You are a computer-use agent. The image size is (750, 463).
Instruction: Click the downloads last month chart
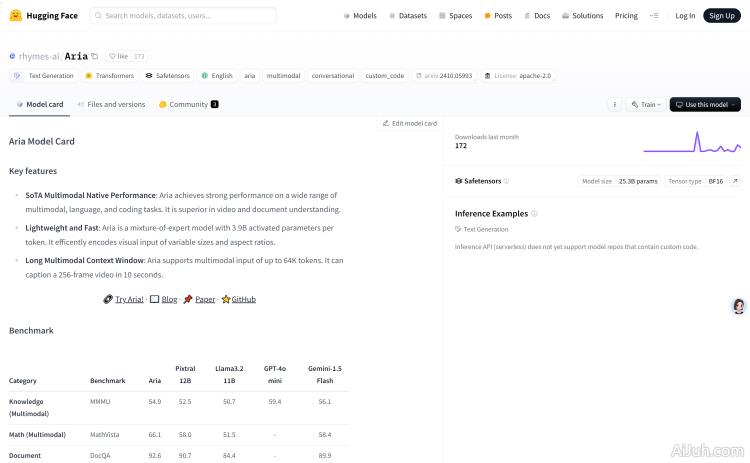692,143
